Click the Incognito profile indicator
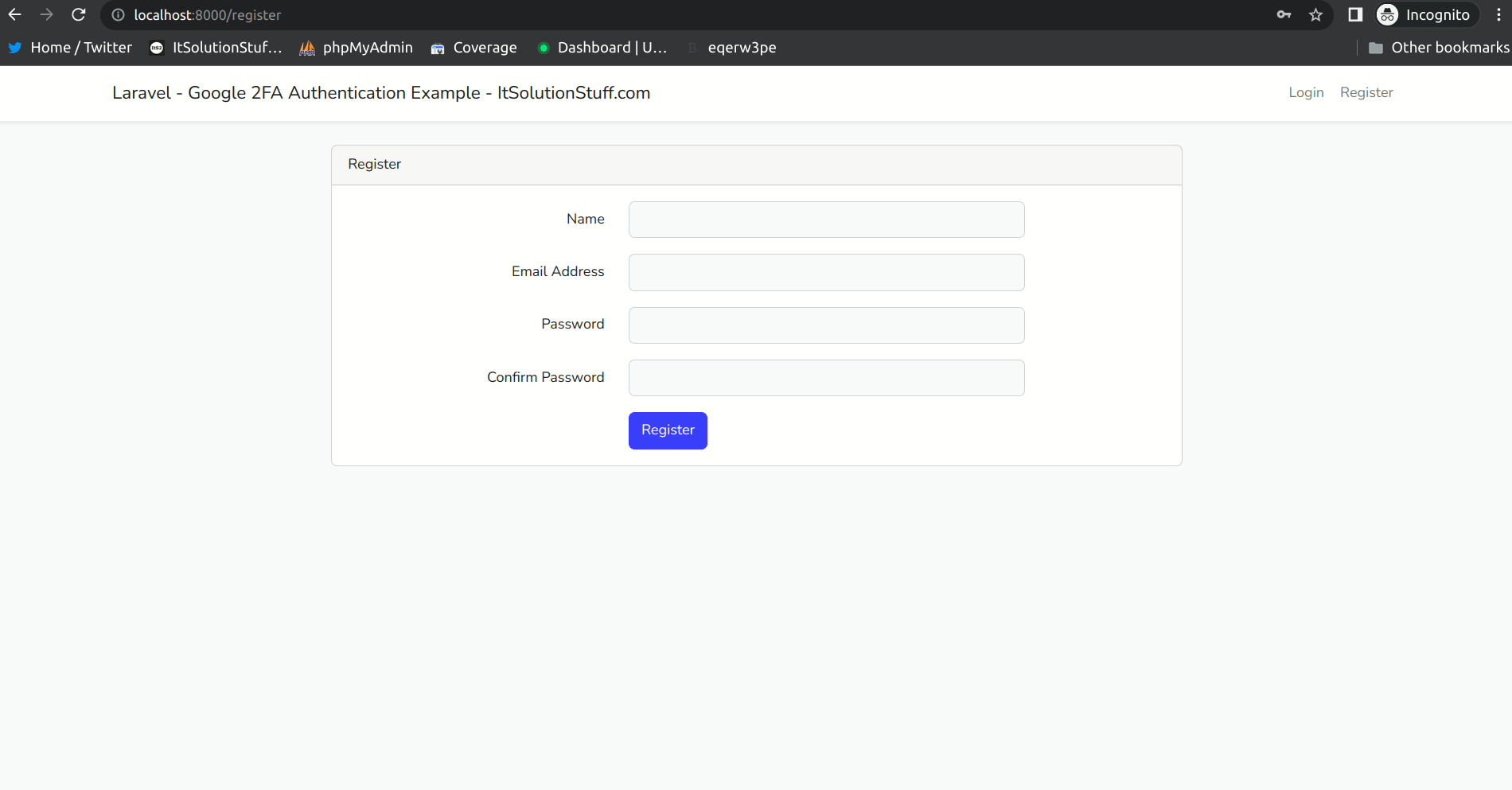1512x790 pixels. tap(1425, 15)
